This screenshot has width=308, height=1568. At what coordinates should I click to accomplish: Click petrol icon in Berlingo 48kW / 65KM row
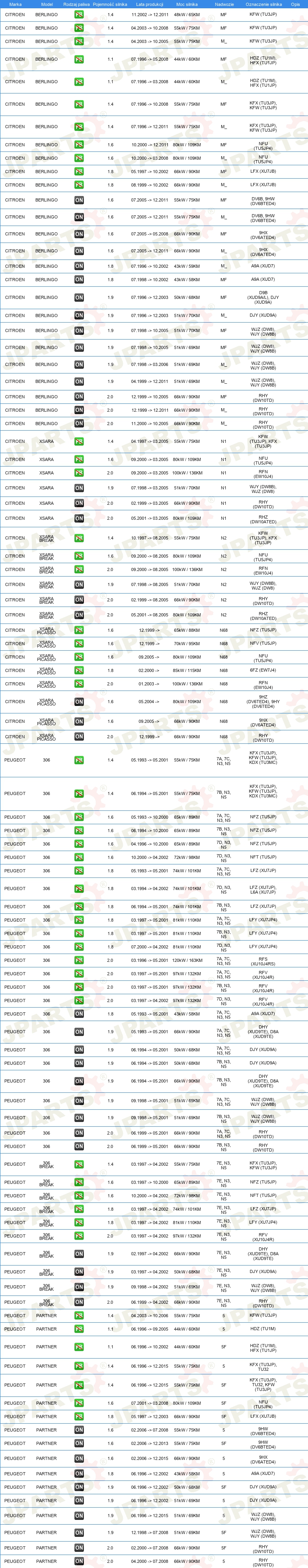(79, 15)
